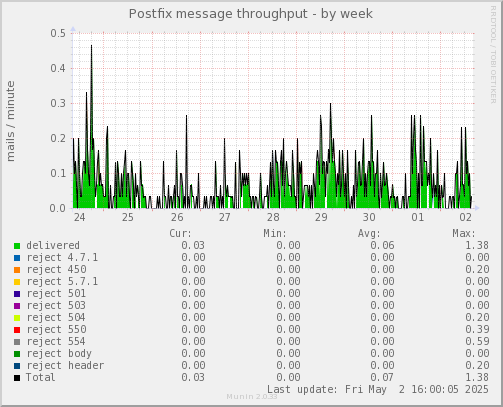Viewport: 503px width, 407px height.
Task: Click the navy reject header legend swatch
Action: pos(17,366)
